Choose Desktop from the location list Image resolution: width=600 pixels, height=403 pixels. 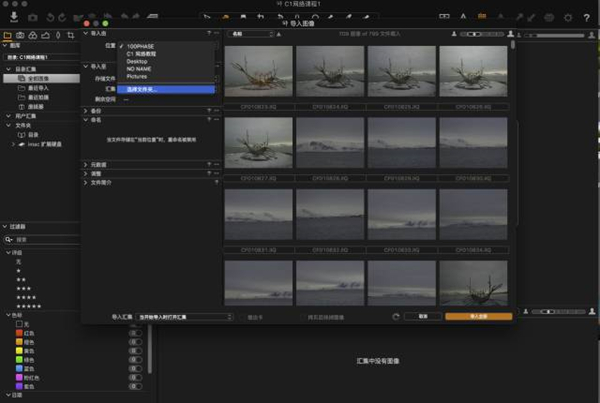pyautogui.click(x=138, y=60)
